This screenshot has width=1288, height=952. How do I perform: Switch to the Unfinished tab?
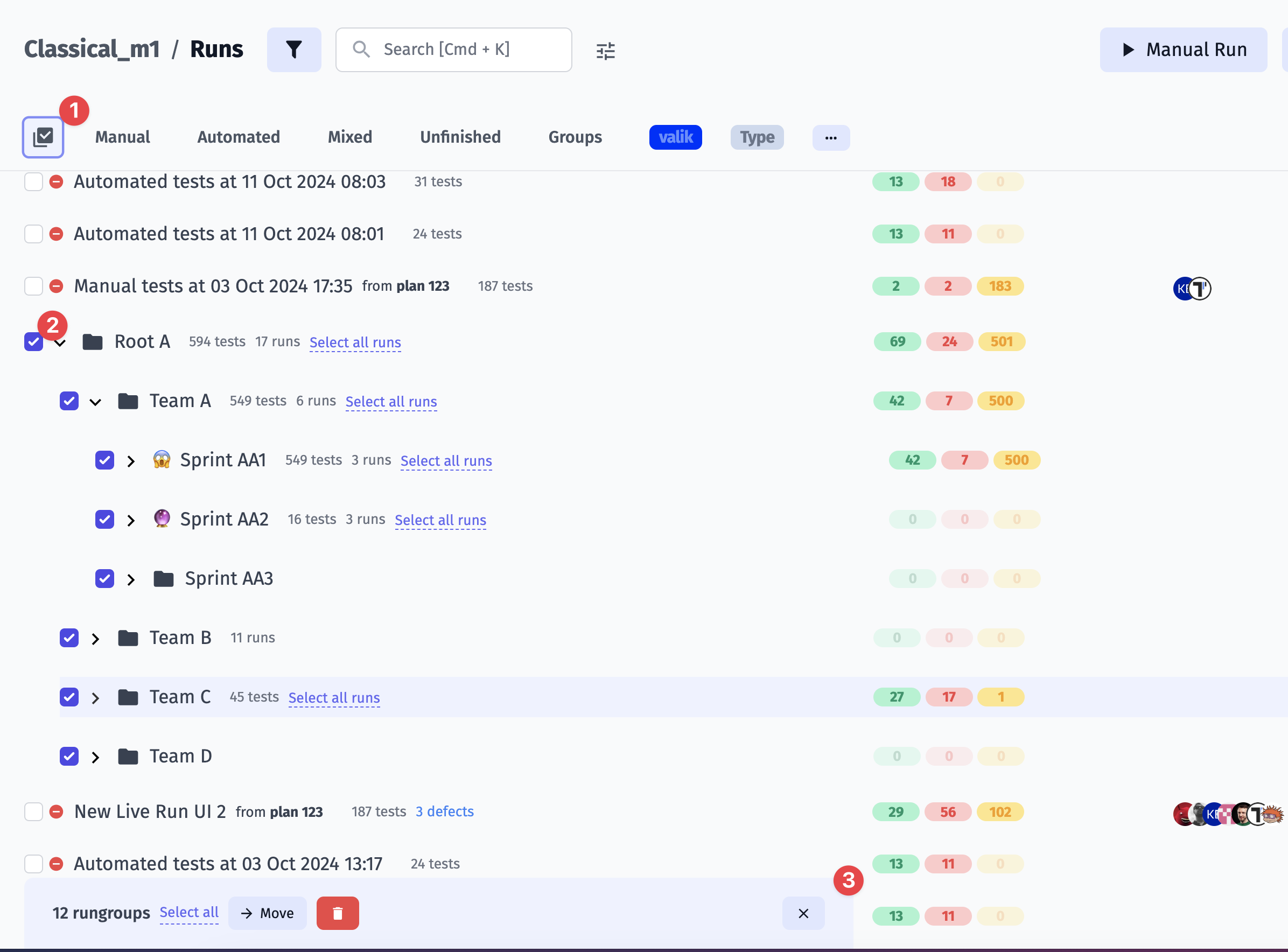(x=461, y=137)
